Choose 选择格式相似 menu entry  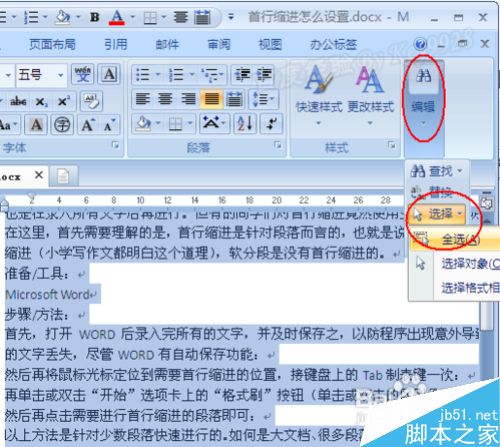(x=455, y=288)
